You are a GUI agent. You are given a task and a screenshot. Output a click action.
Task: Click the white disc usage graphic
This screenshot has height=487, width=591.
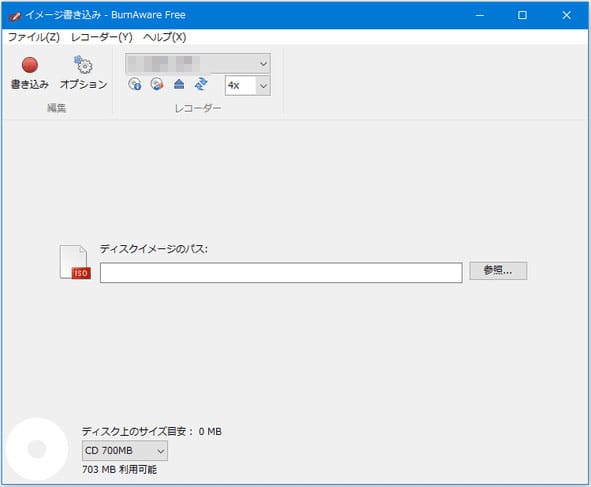37,449
